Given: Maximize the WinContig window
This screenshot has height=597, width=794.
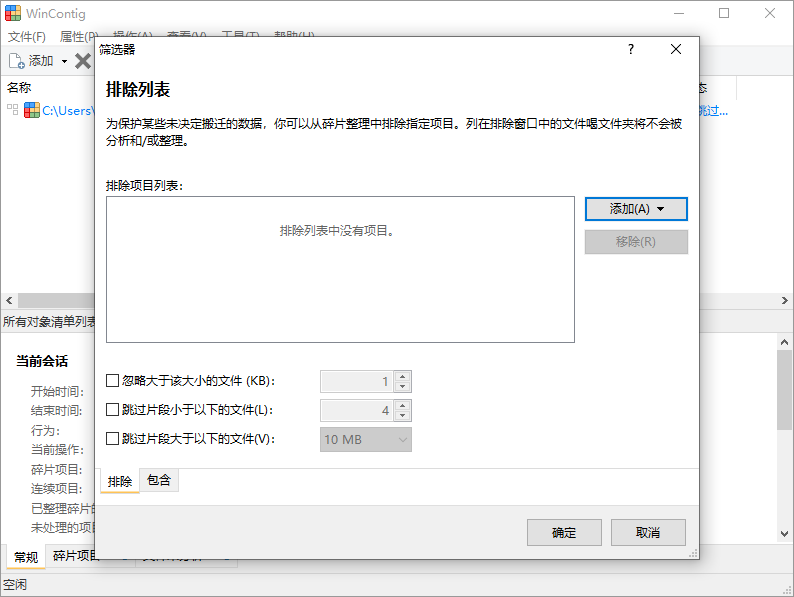Looking at the screenshot, I should click(724, 13).
